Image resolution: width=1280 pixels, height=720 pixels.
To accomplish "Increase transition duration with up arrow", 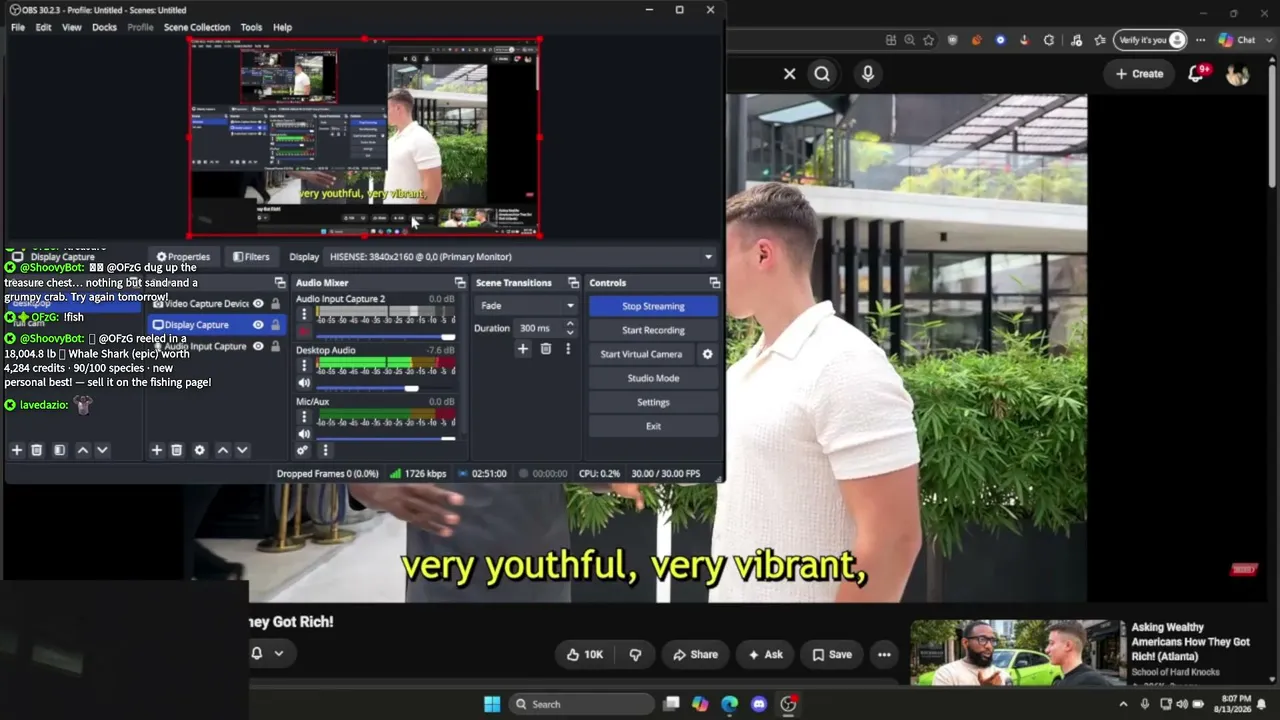I will (570, 324).
